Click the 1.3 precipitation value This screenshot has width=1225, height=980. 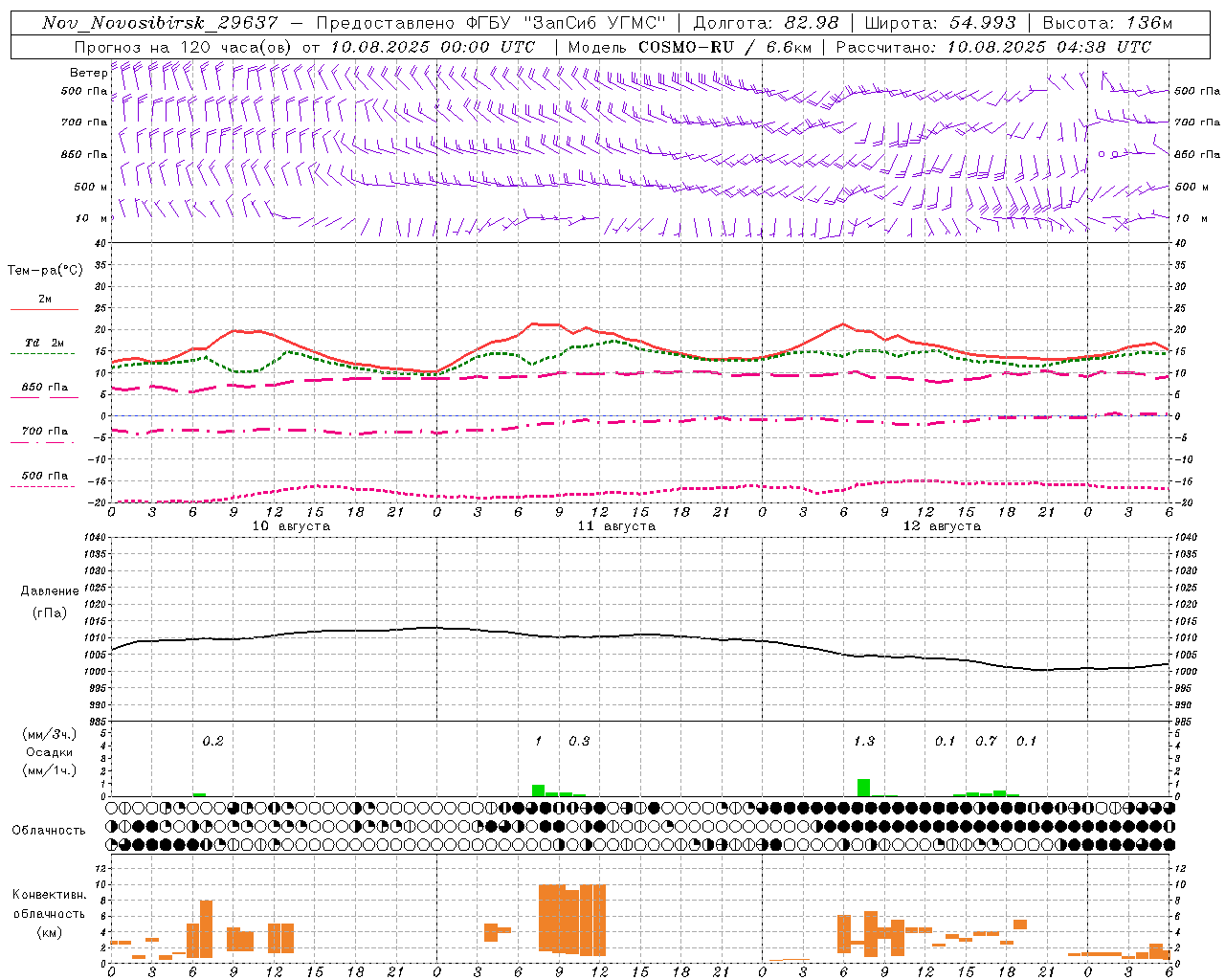point(863,742)
